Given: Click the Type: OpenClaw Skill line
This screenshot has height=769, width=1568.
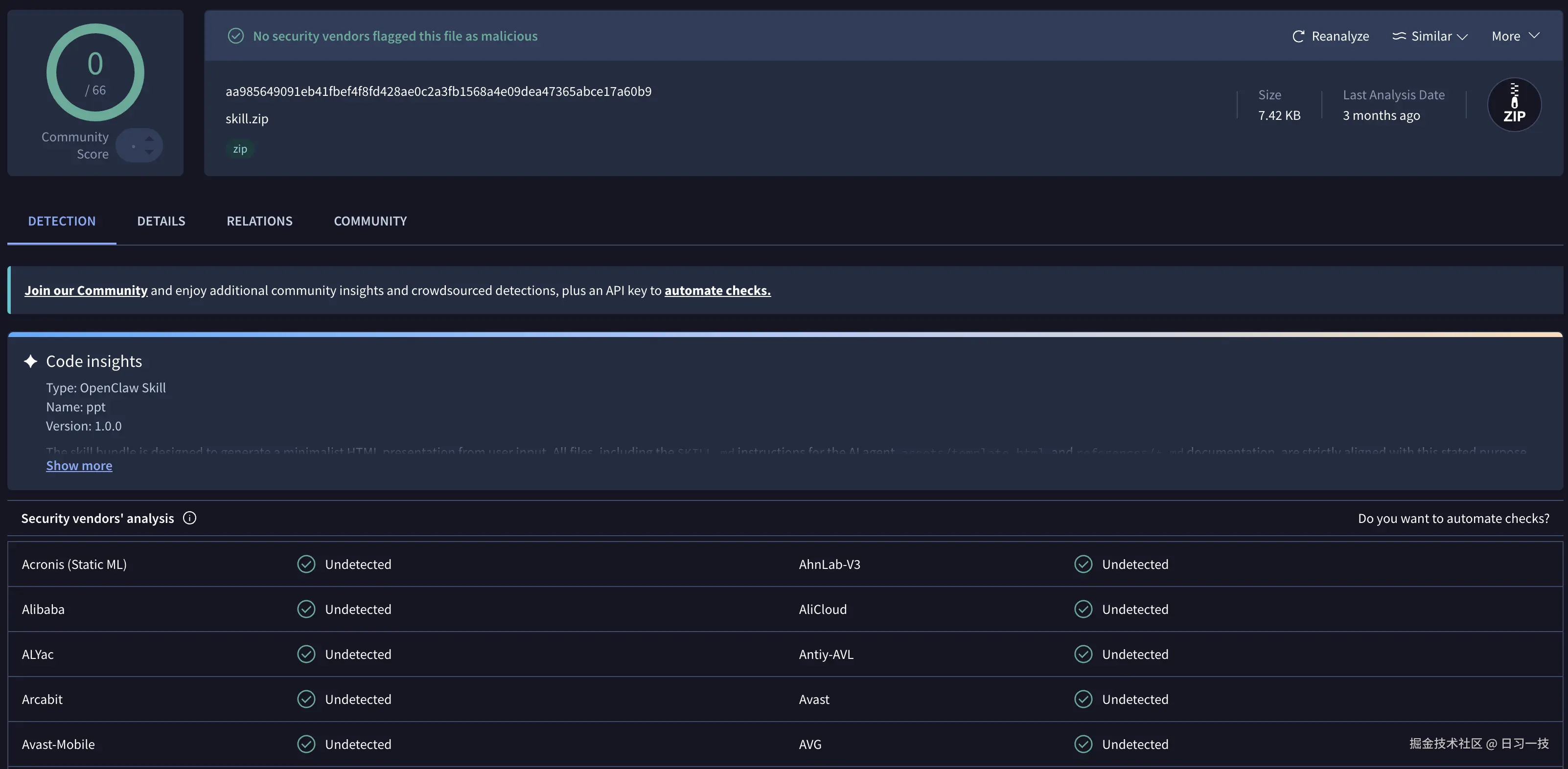Looking at the screenshot, I should point(106,387).
